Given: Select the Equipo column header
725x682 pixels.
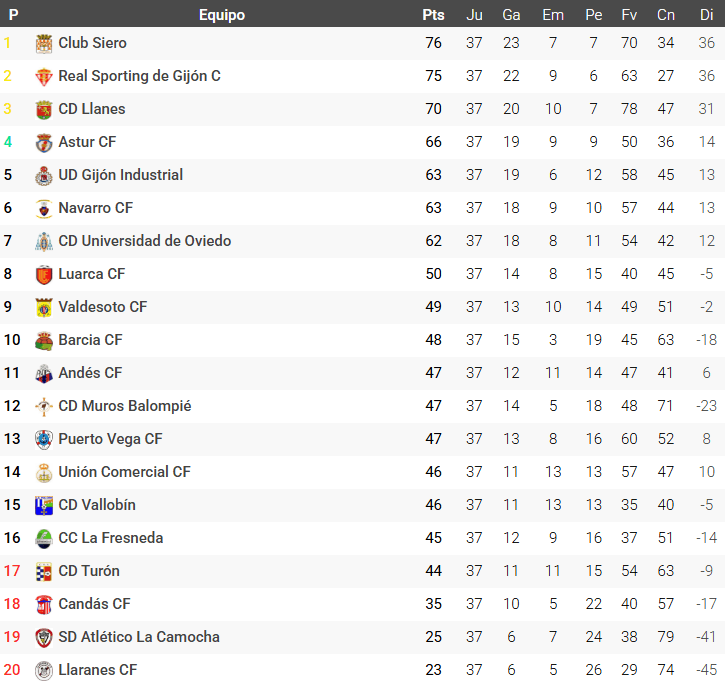Looking at the screenshot, I should (222, 15).
